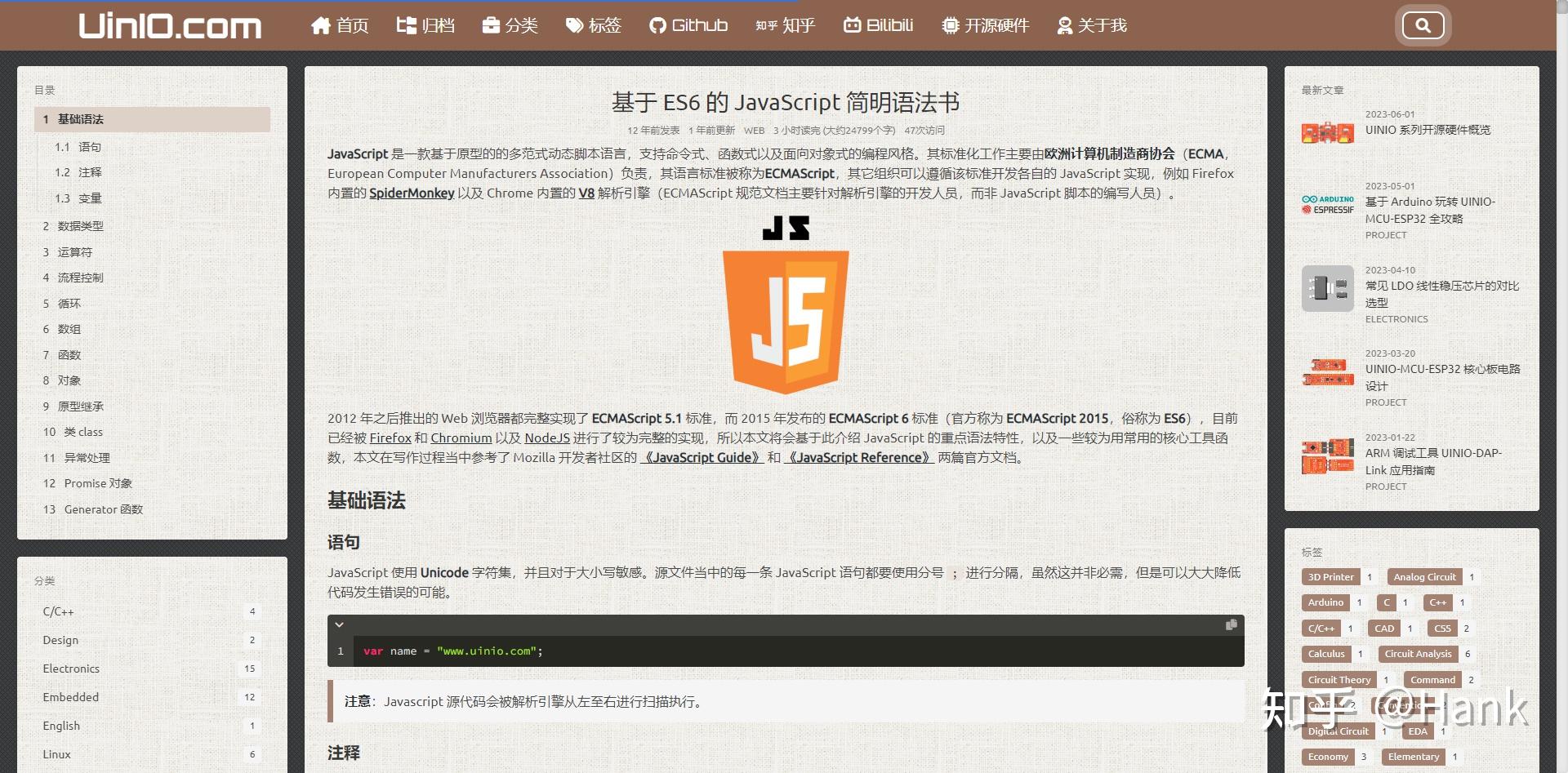
Task: Click the 开源硬件 hardware icon
Action: (x=948, y=25)
